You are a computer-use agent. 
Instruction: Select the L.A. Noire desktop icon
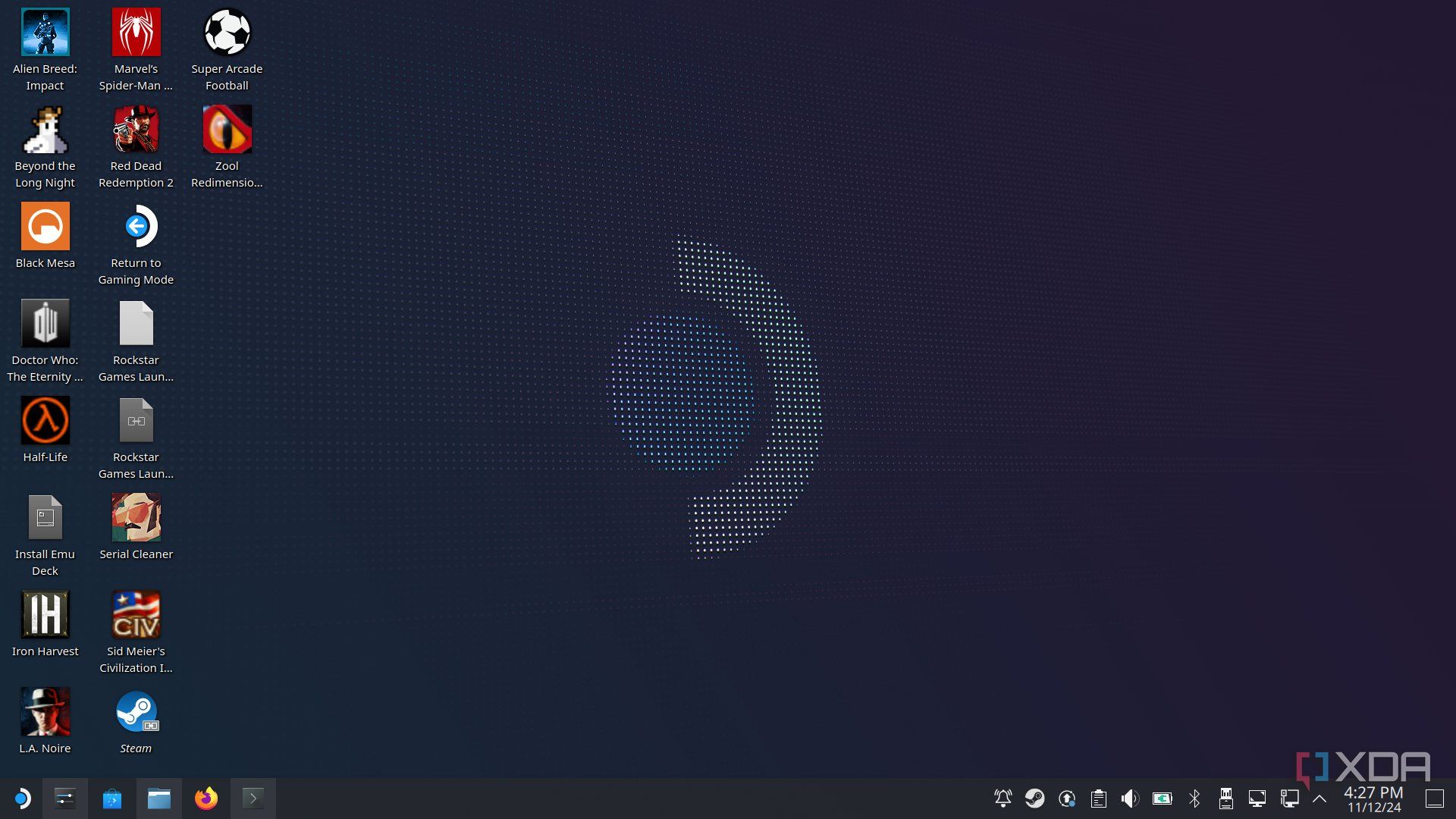tap(45, 721)
